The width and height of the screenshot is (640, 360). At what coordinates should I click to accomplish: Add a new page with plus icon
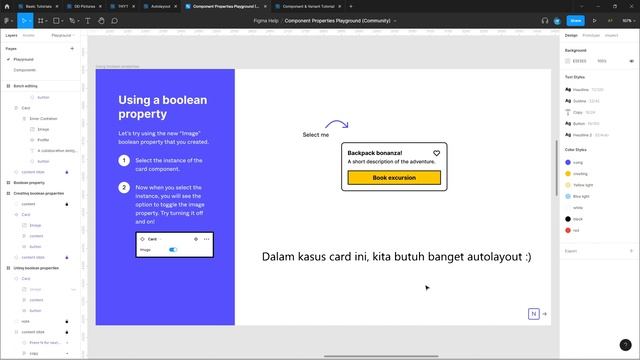(72, 49)
